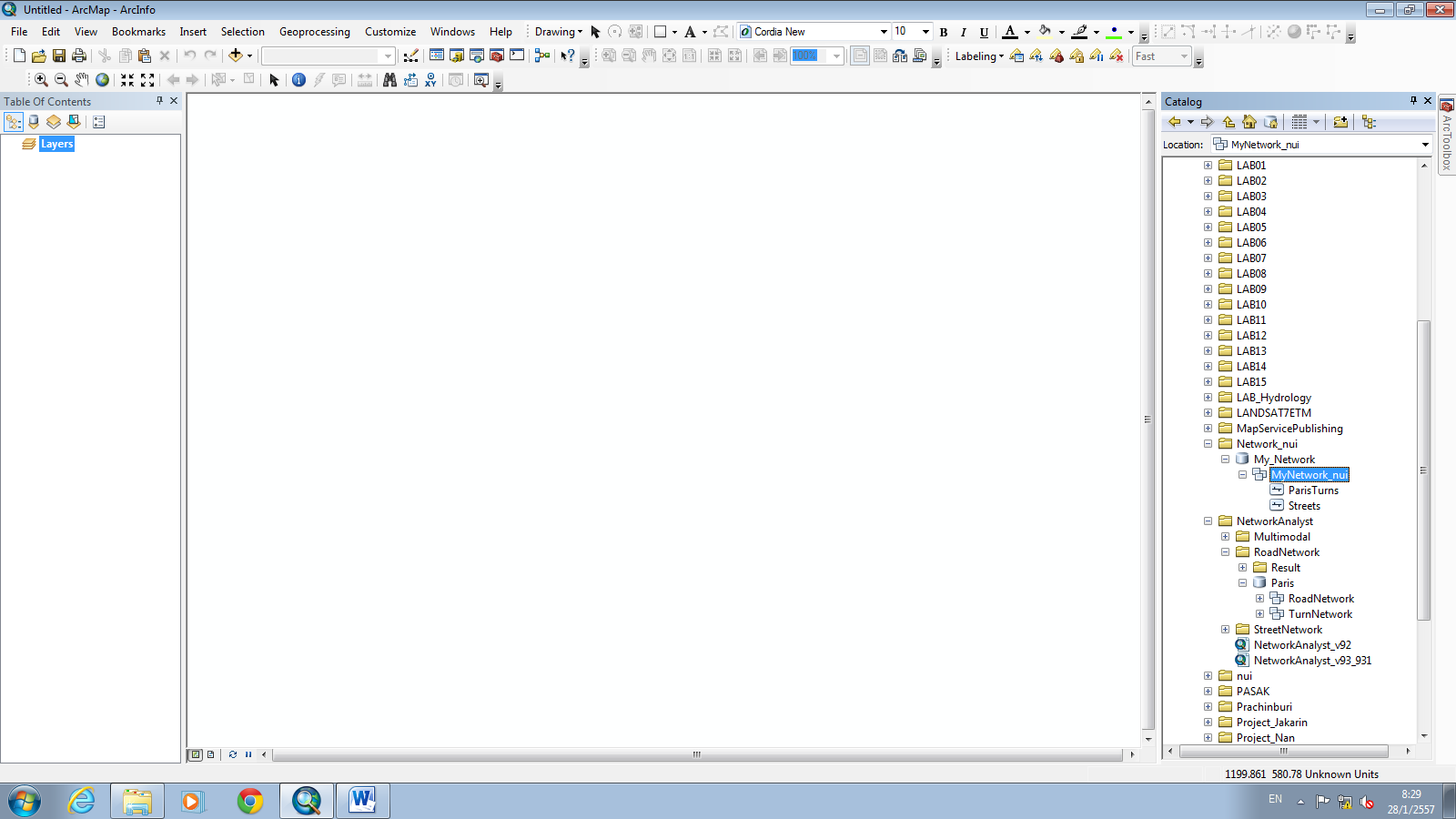Click the line color swatch
Screen dimensions: 1456x819
tap(1080, 32)
